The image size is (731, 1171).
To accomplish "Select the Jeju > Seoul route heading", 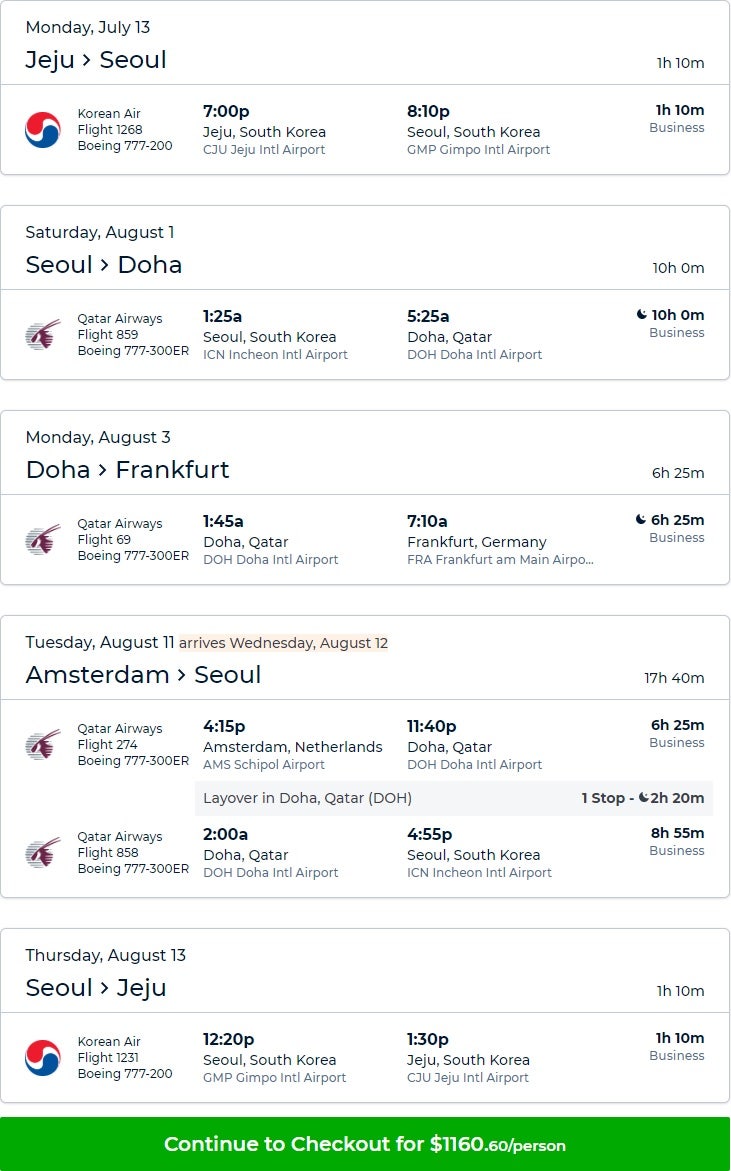I will click(x=96, y=60).
